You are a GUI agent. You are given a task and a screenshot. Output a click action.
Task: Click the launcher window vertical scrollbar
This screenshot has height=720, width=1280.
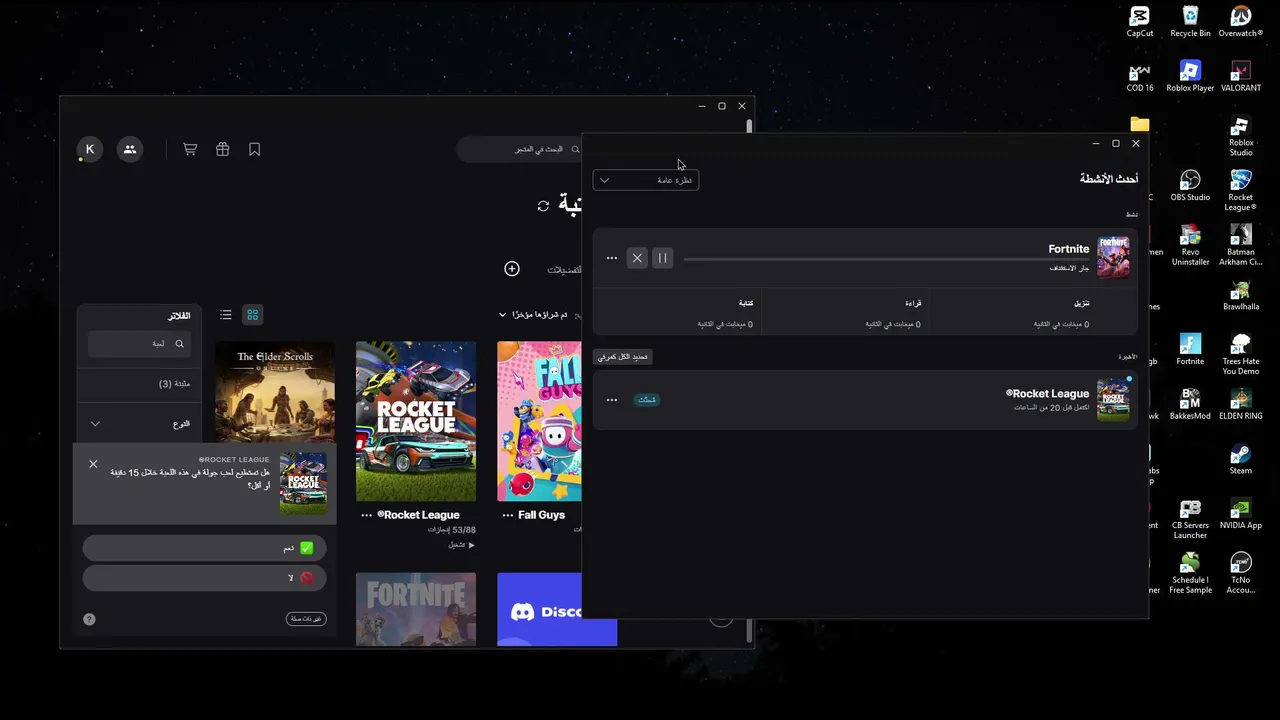pyautogui.click(x=749, y=380)
